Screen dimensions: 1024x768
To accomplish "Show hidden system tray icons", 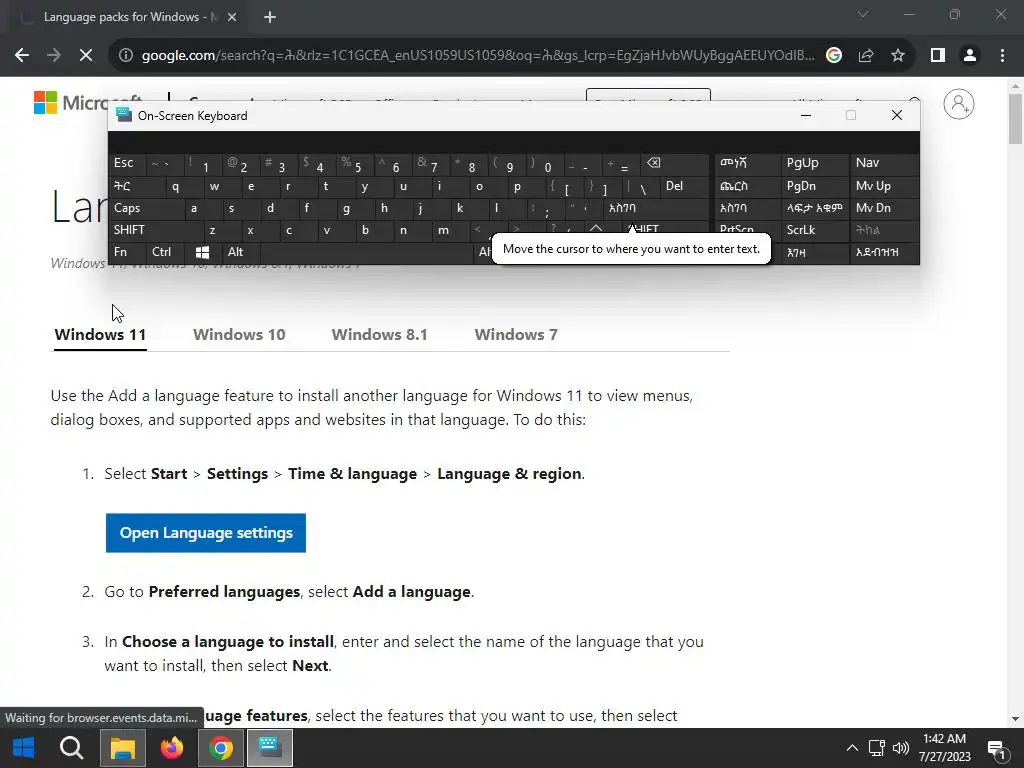I will (852, 748).
